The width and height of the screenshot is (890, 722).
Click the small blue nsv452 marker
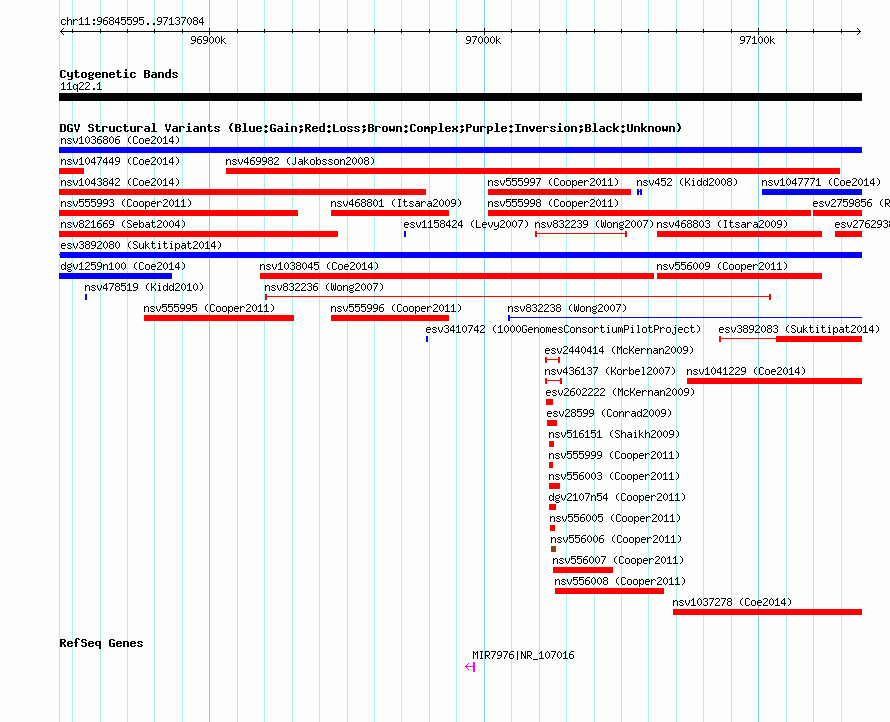639,192
